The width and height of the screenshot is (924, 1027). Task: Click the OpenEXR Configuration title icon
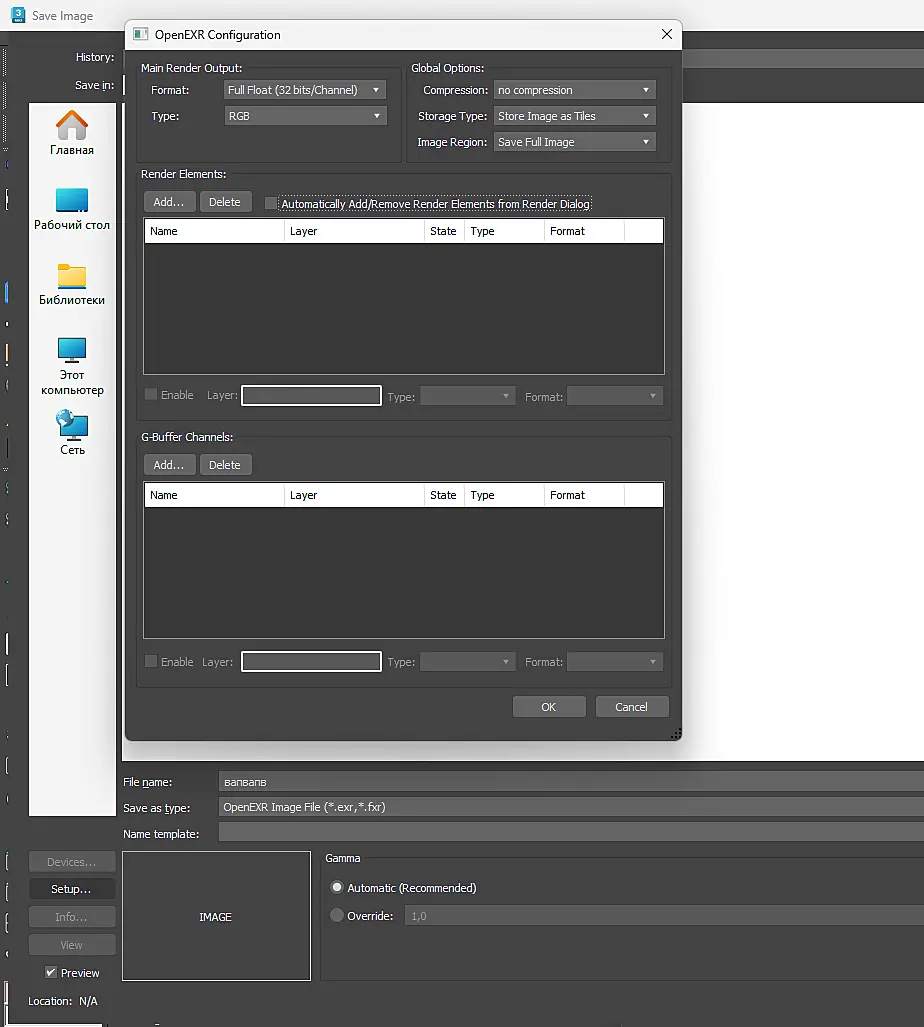pos(141,35)
